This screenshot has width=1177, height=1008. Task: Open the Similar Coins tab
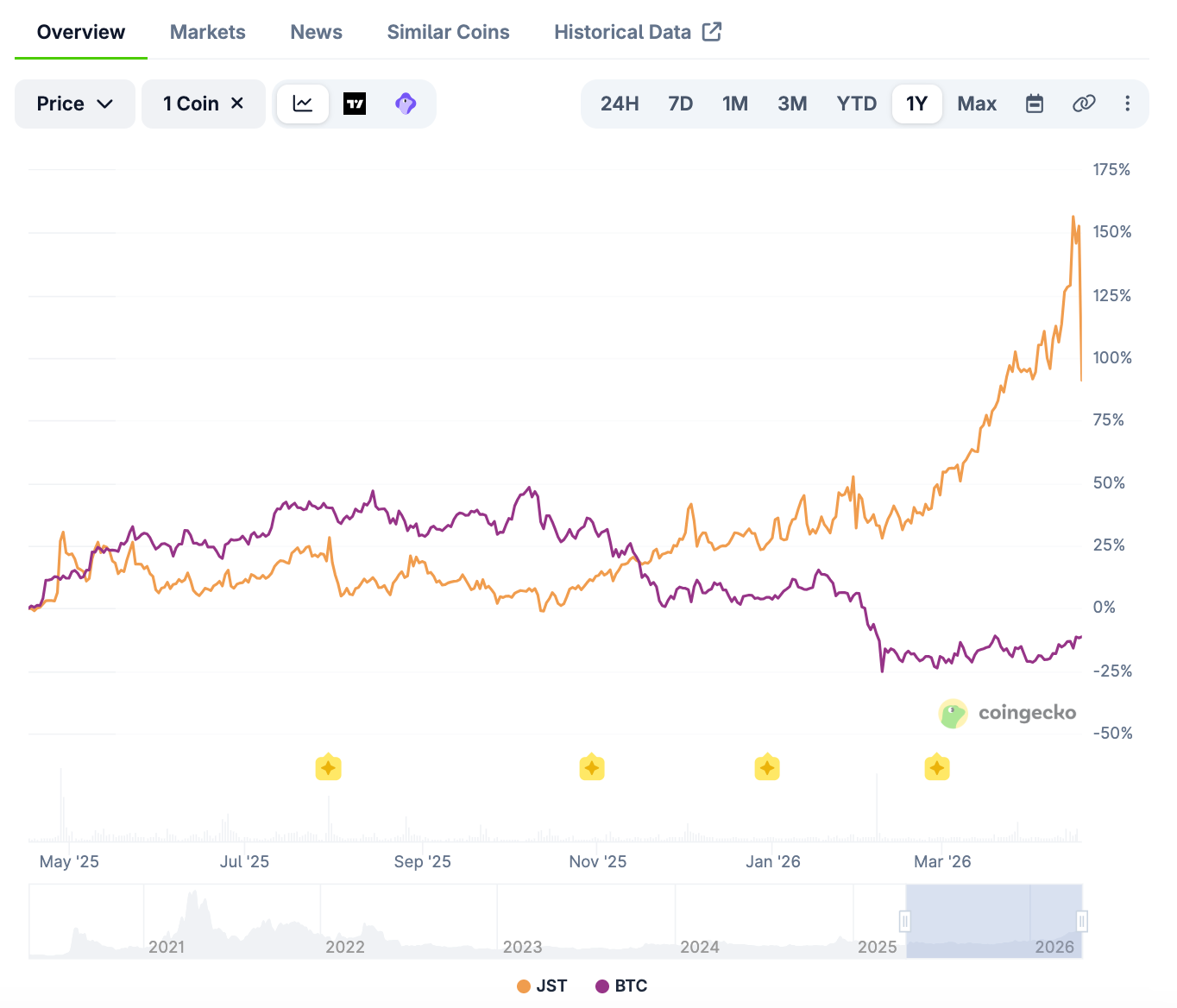tap(448, 32)
